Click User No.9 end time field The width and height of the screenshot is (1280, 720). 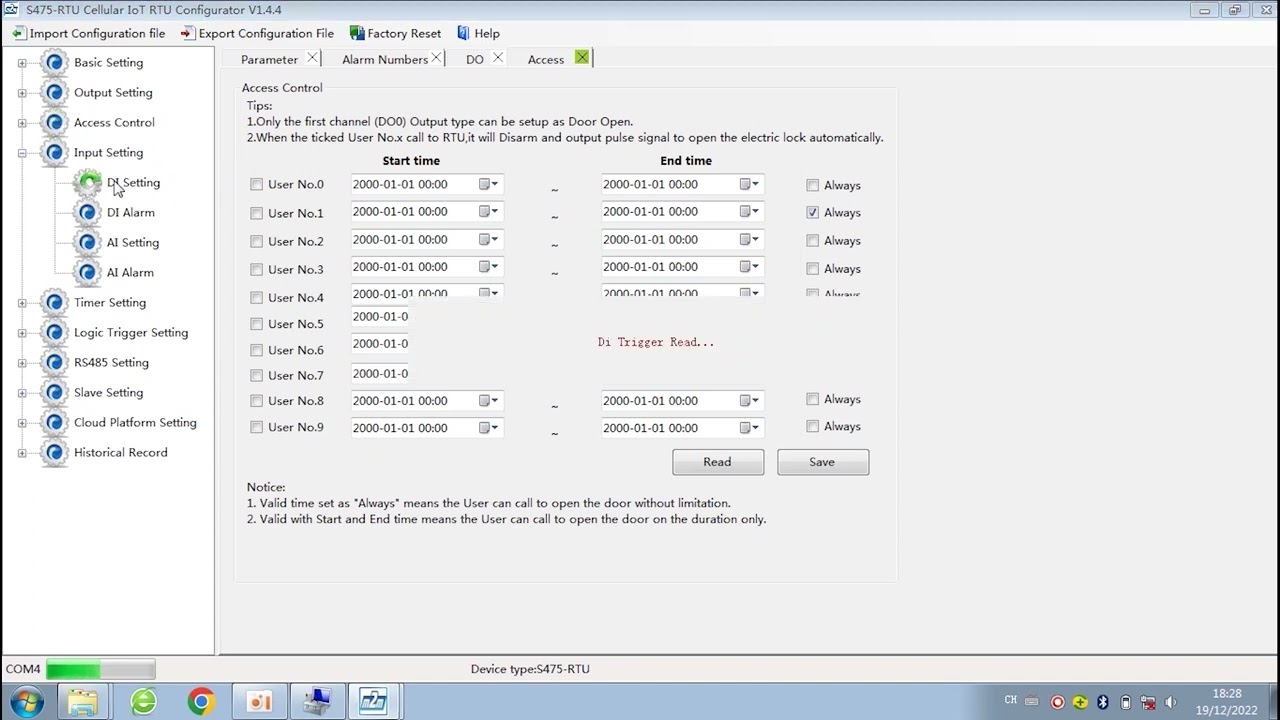[683, 427]
